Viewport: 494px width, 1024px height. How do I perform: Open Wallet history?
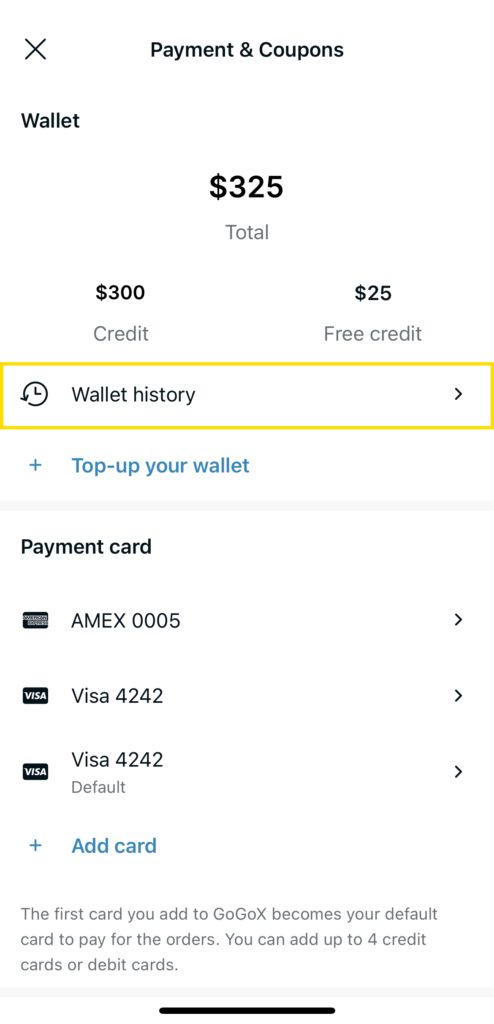pyautogui.click(x=247, y=395)
